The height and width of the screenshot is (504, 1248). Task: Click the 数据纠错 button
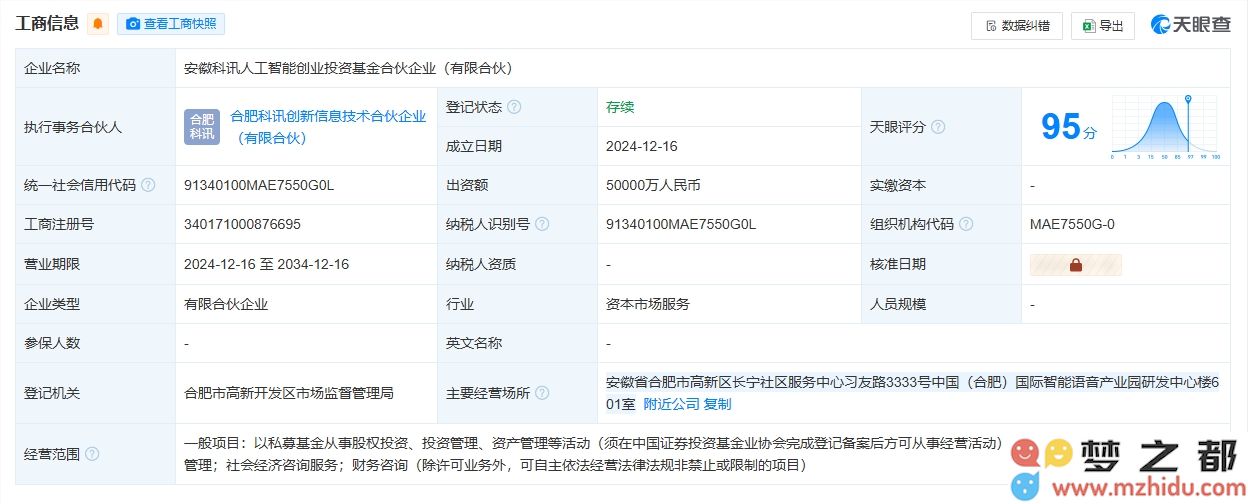point(1016,26)
